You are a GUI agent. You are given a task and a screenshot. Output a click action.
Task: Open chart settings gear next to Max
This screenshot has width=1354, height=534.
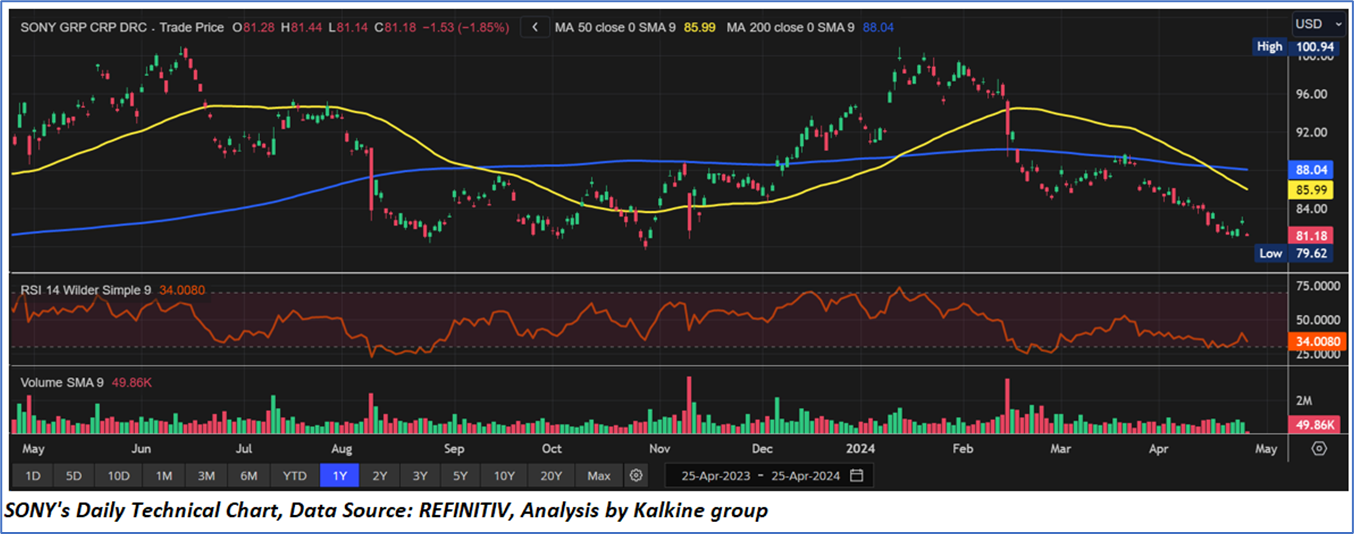point(637,475)
